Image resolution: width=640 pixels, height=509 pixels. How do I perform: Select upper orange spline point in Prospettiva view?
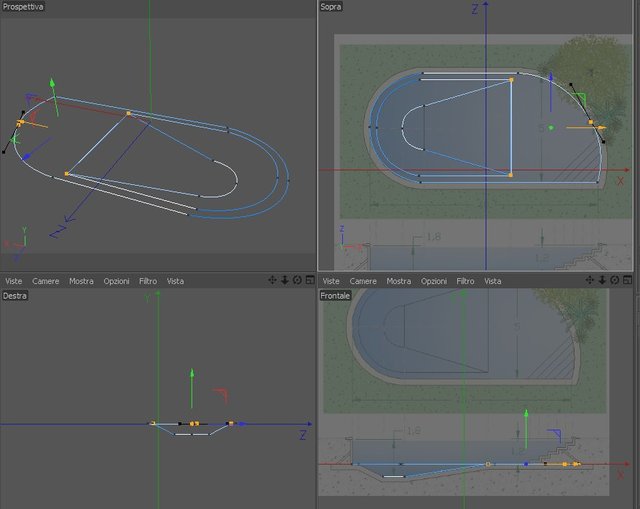129,113
